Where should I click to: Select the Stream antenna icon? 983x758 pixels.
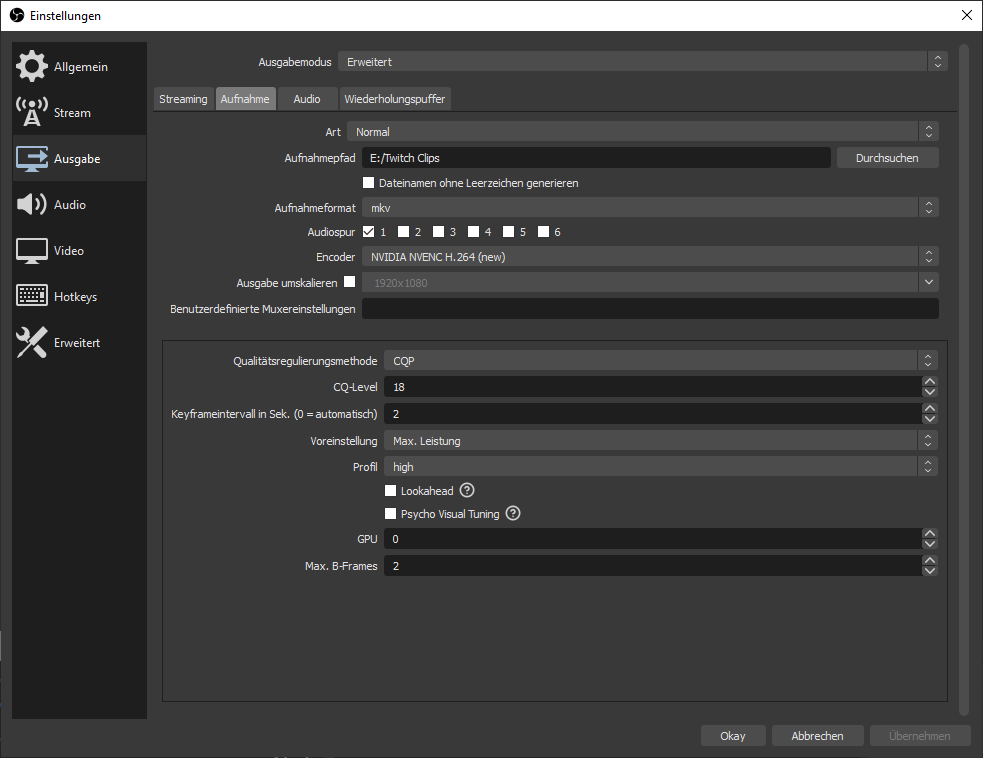click(32, 113)
